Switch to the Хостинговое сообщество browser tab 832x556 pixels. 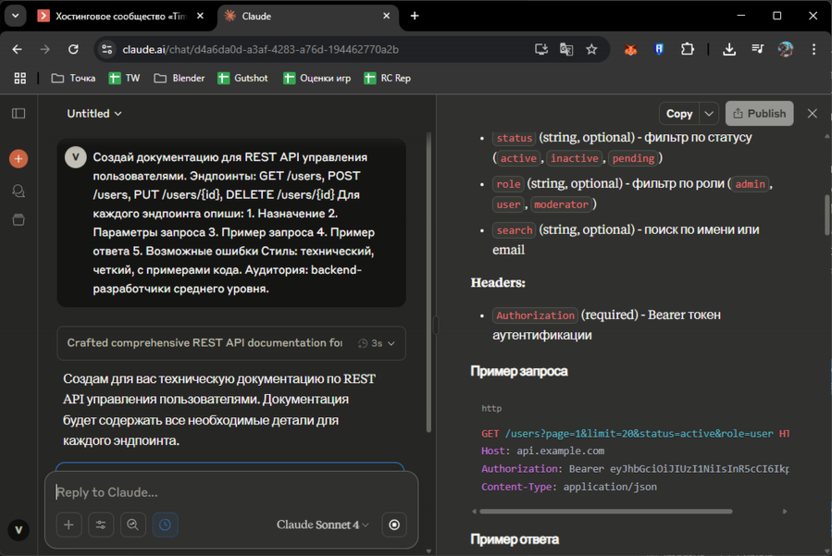click(117, 16)
